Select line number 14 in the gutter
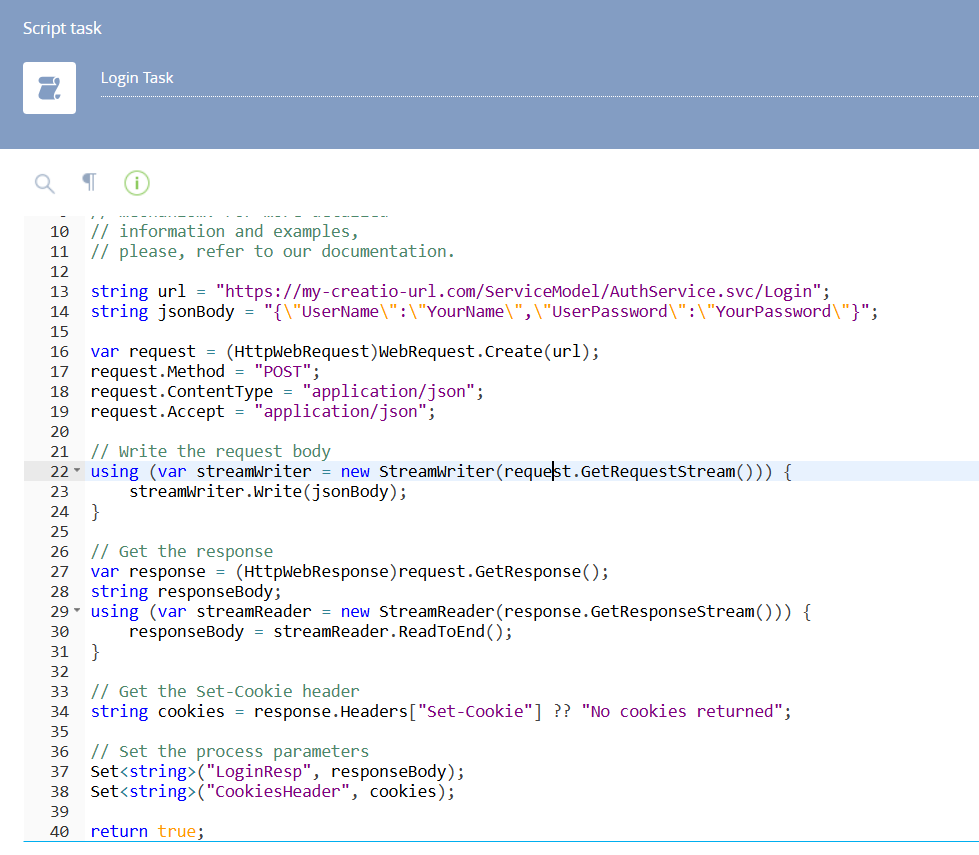 coord(59,312)
